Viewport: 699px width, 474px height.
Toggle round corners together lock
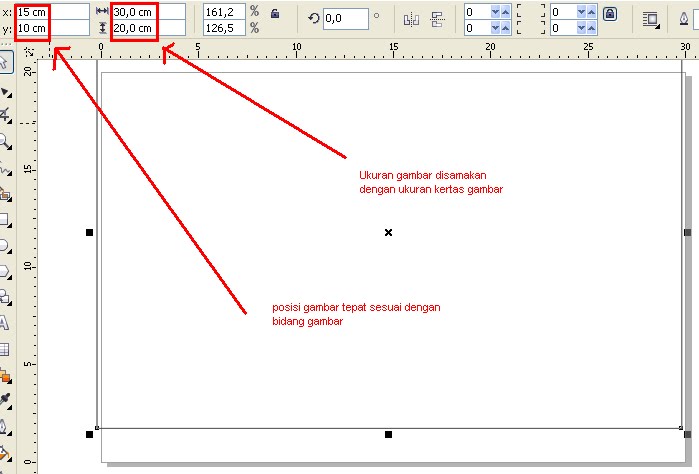(x=610, y=14)
